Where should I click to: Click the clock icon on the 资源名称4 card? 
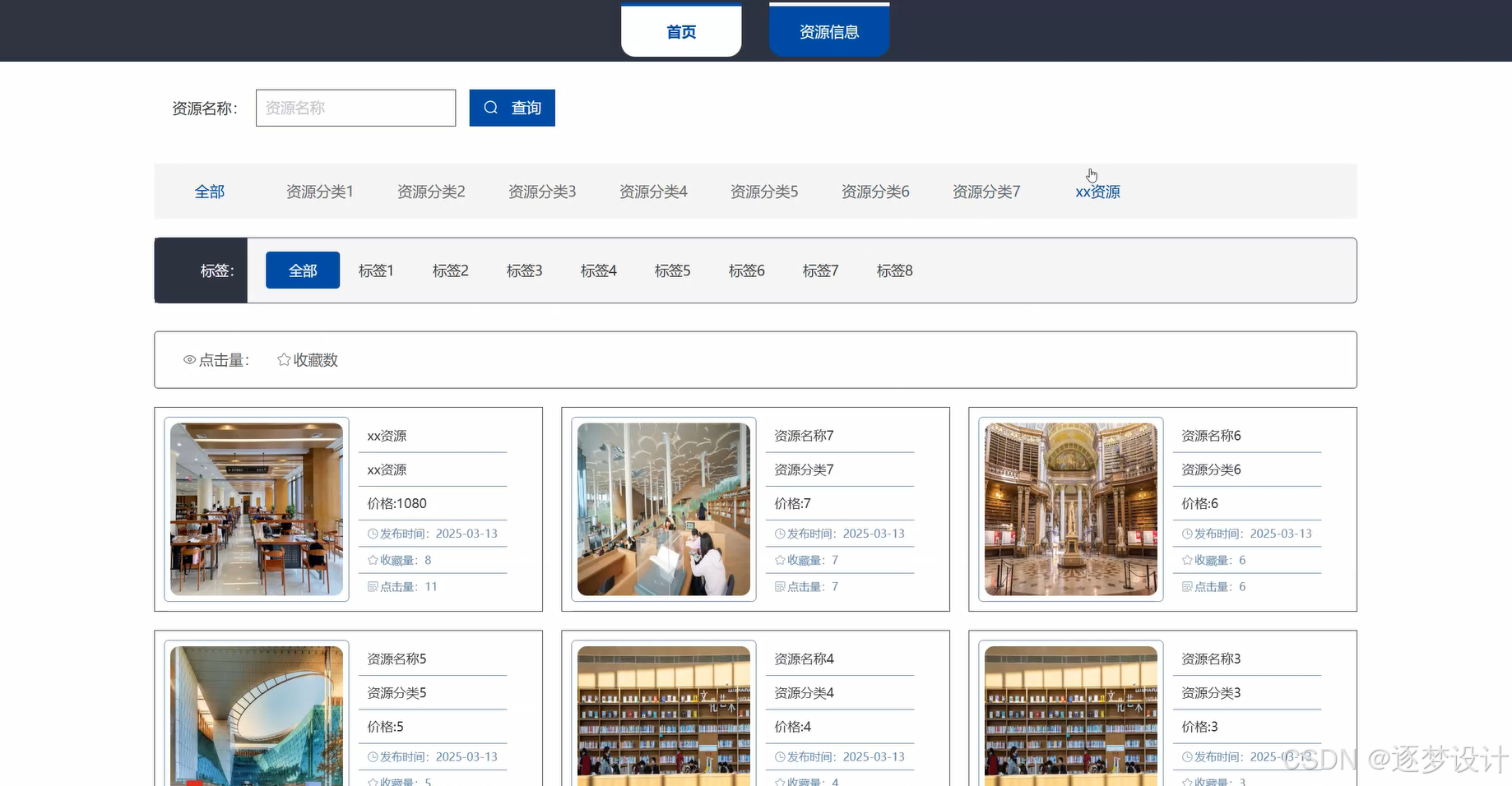click(x=780, y=756)
